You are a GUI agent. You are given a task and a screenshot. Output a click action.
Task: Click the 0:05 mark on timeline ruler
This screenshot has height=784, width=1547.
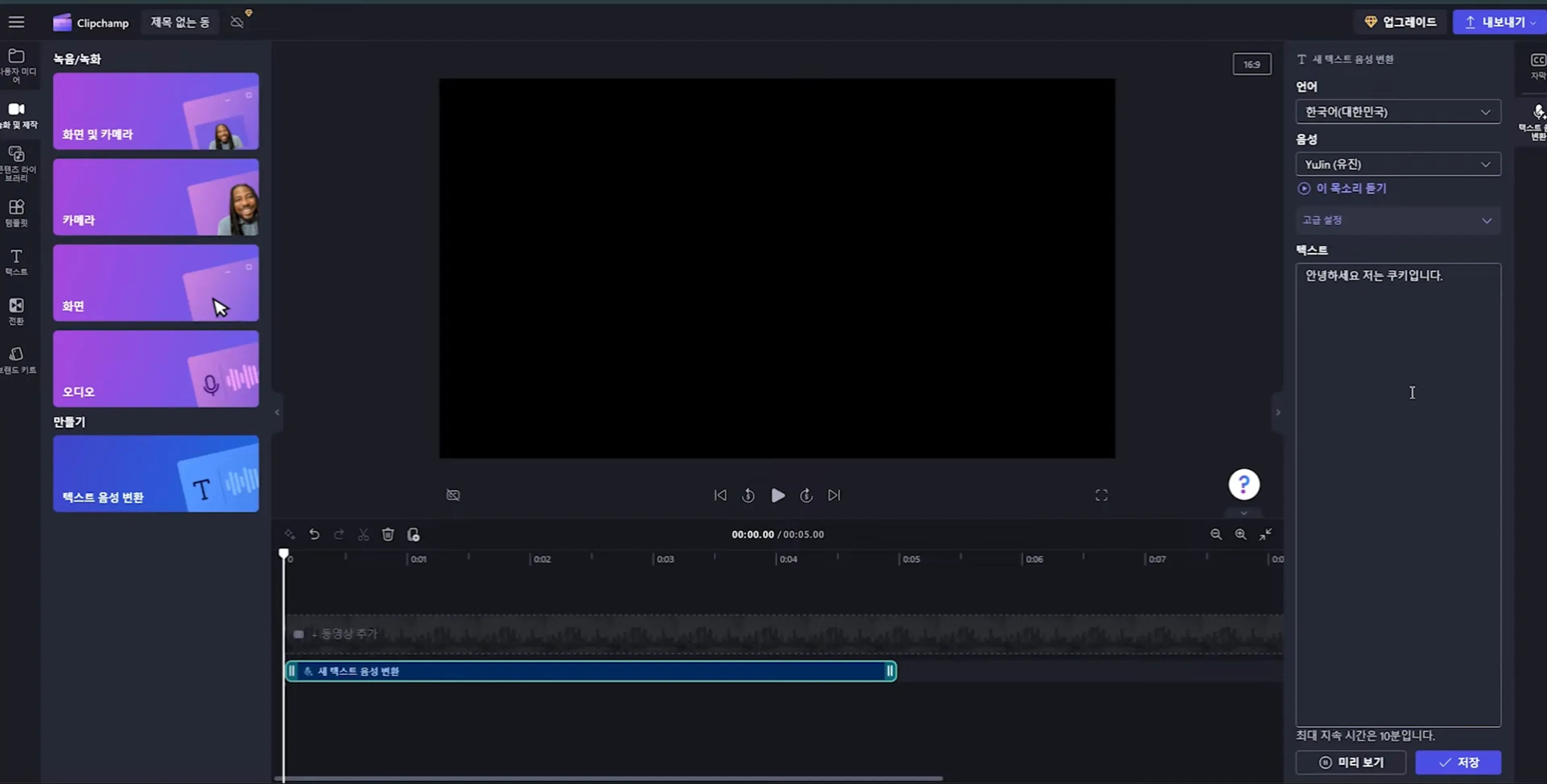[912, 559]
